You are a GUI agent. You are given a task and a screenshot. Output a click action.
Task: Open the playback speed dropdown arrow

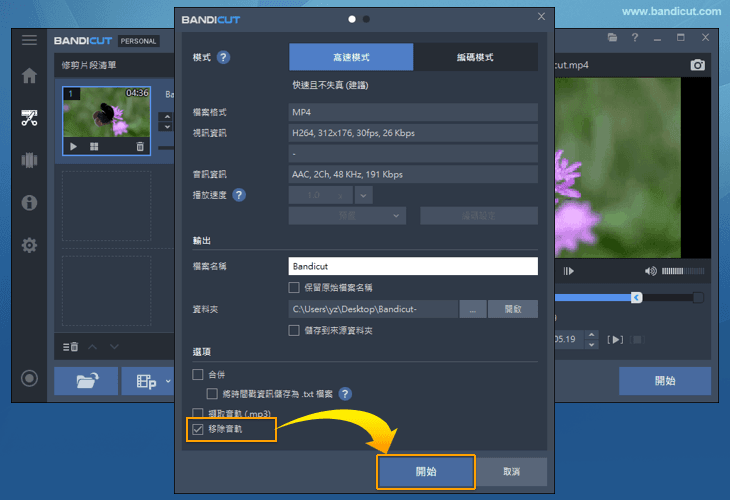pyautogui.click(x=363, y=195)
